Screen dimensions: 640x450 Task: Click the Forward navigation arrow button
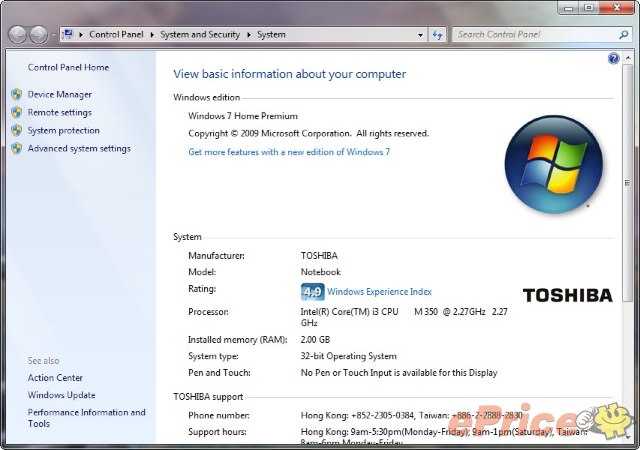(39, 35)
